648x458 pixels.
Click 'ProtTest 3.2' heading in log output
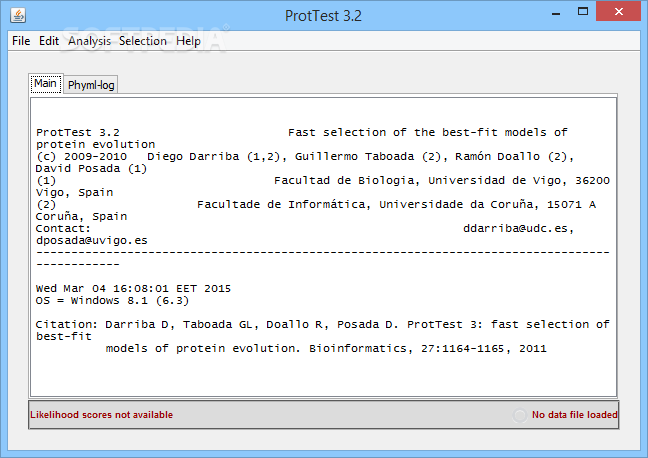78,133
